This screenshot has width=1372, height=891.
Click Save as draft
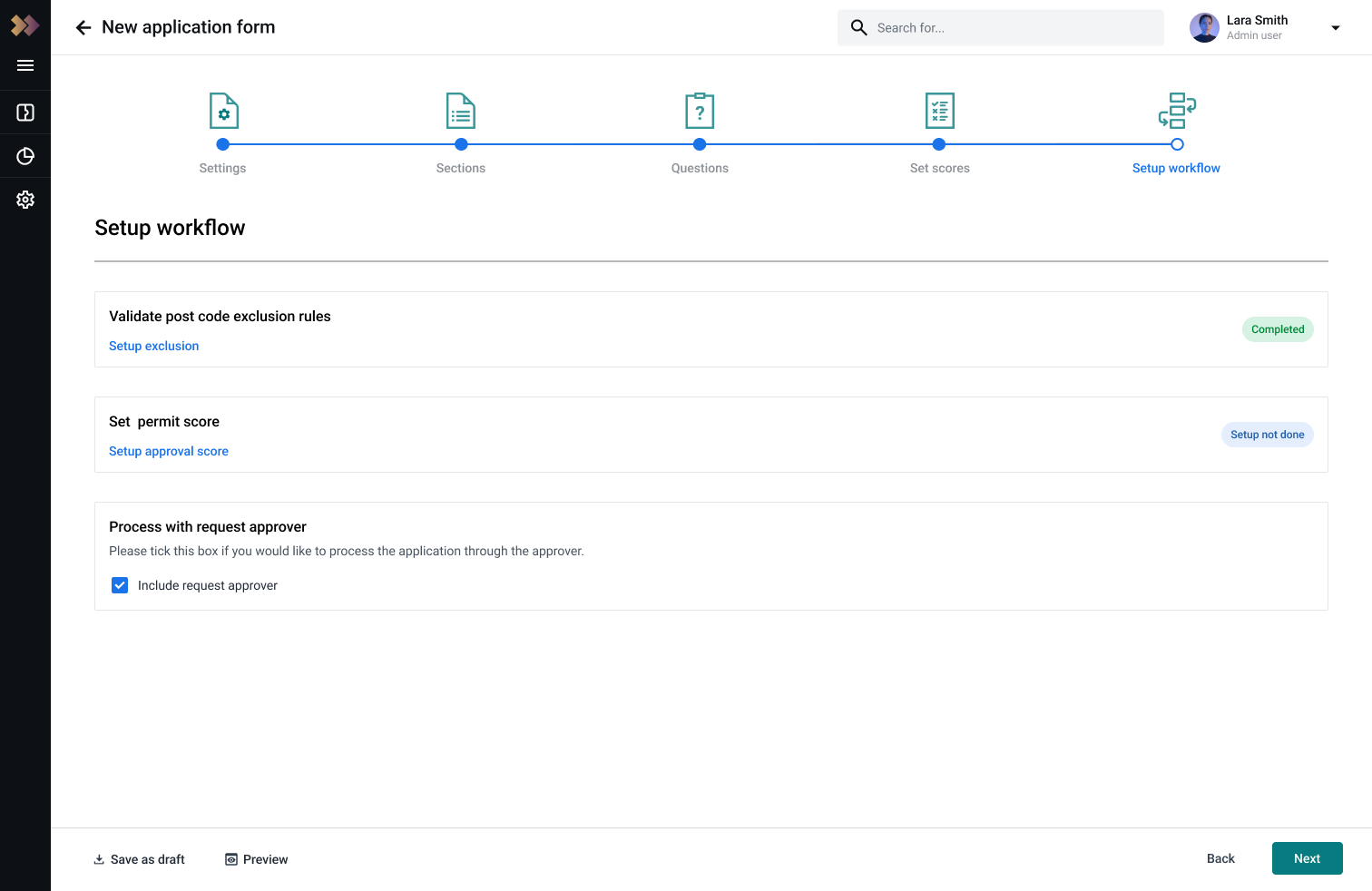tap(140, 859)
